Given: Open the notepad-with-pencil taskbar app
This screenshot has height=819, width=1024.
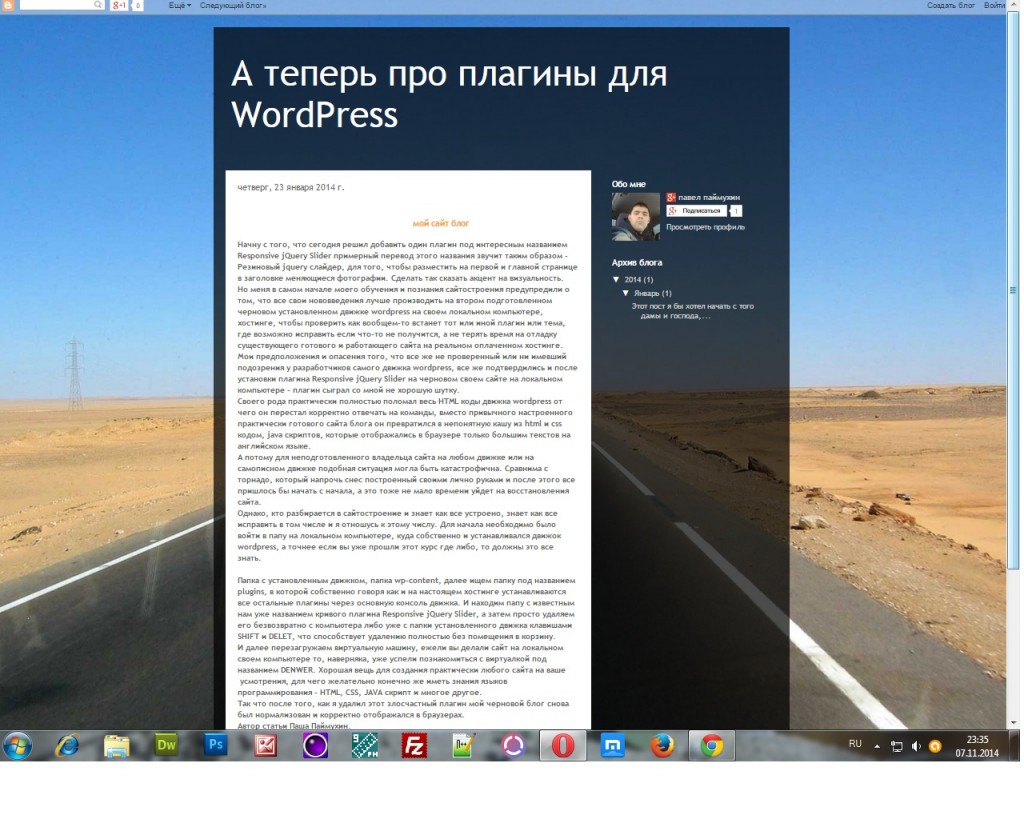Looking at the screenshot, I should [464, 746].
